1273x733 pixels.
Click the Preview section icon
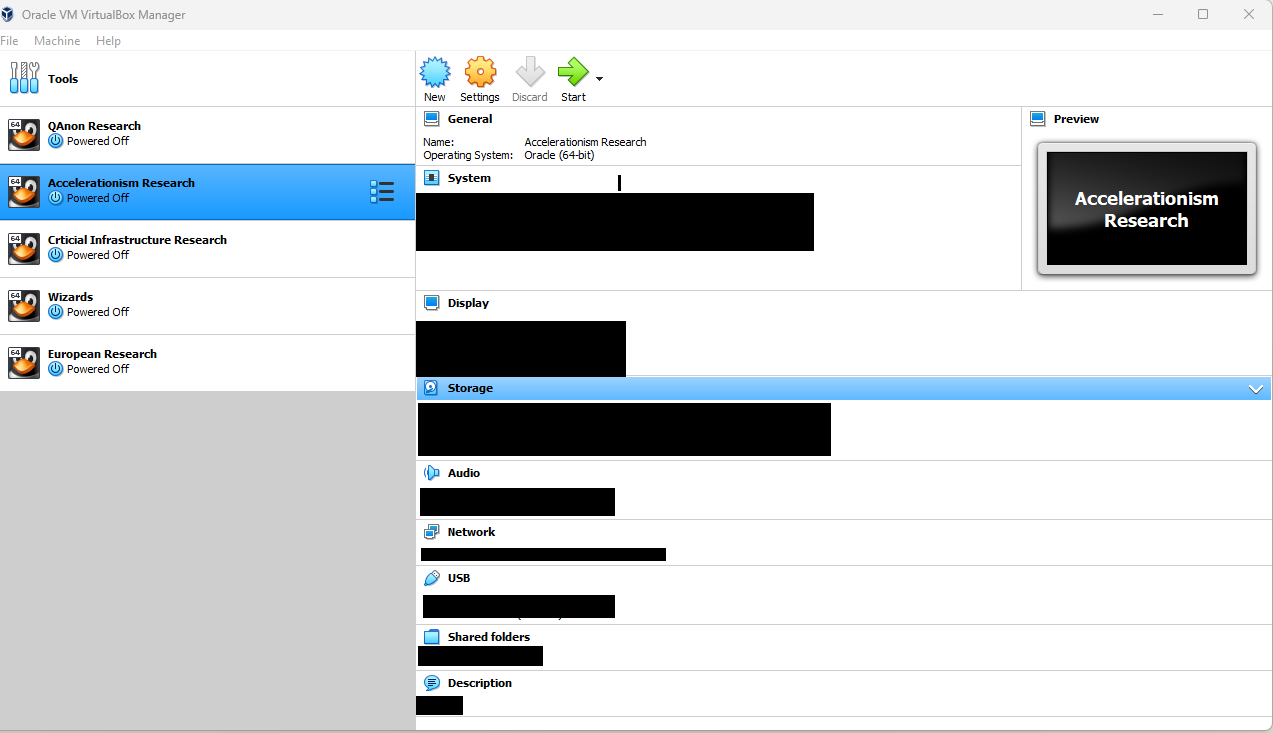[x=1038, y=119]
